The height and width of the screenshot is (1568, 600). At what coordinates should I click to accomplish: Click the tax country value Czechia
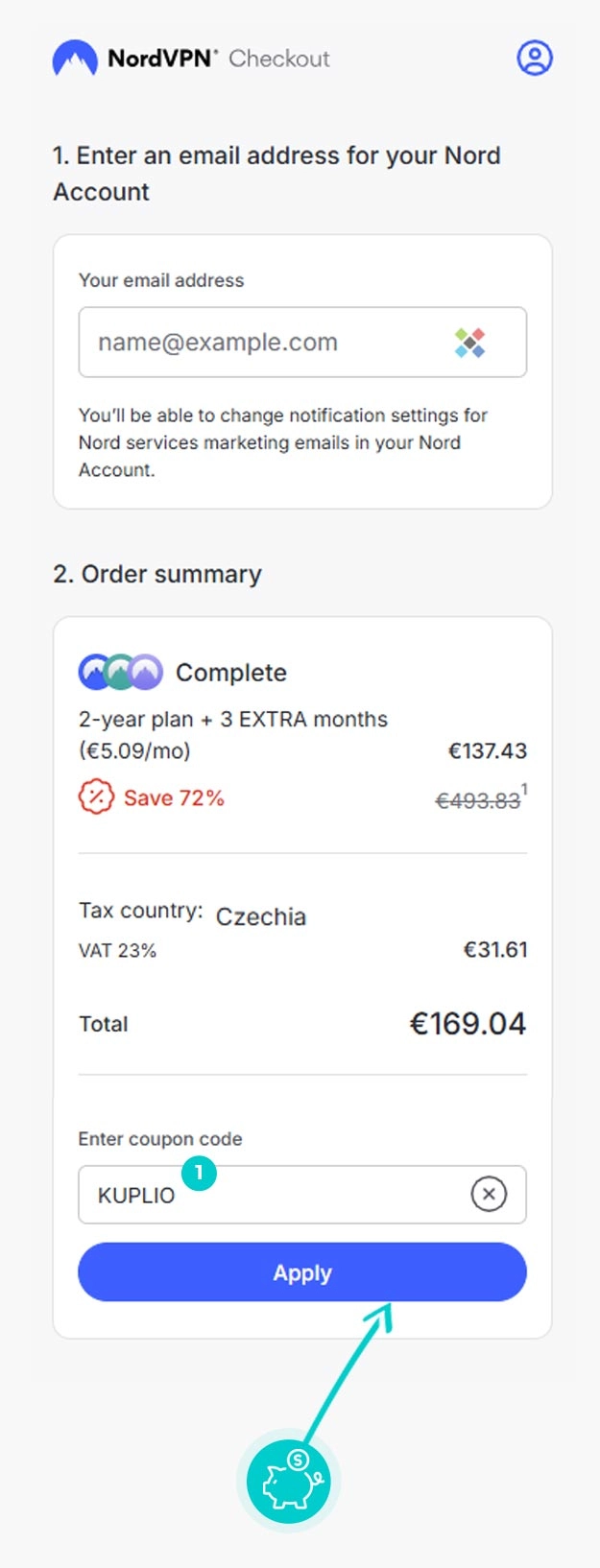261,916
